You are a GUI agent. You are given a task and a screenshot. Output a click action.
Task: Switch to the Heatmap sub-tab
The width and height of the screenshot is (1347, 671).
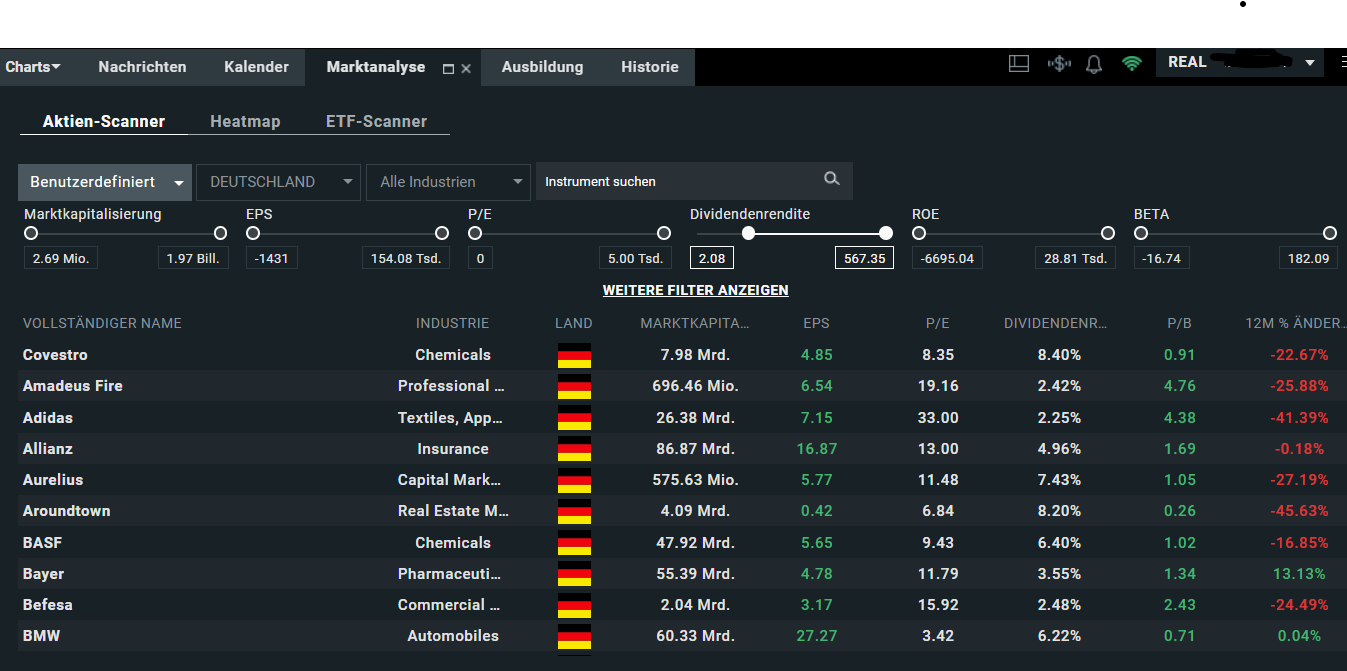point(245,121)
